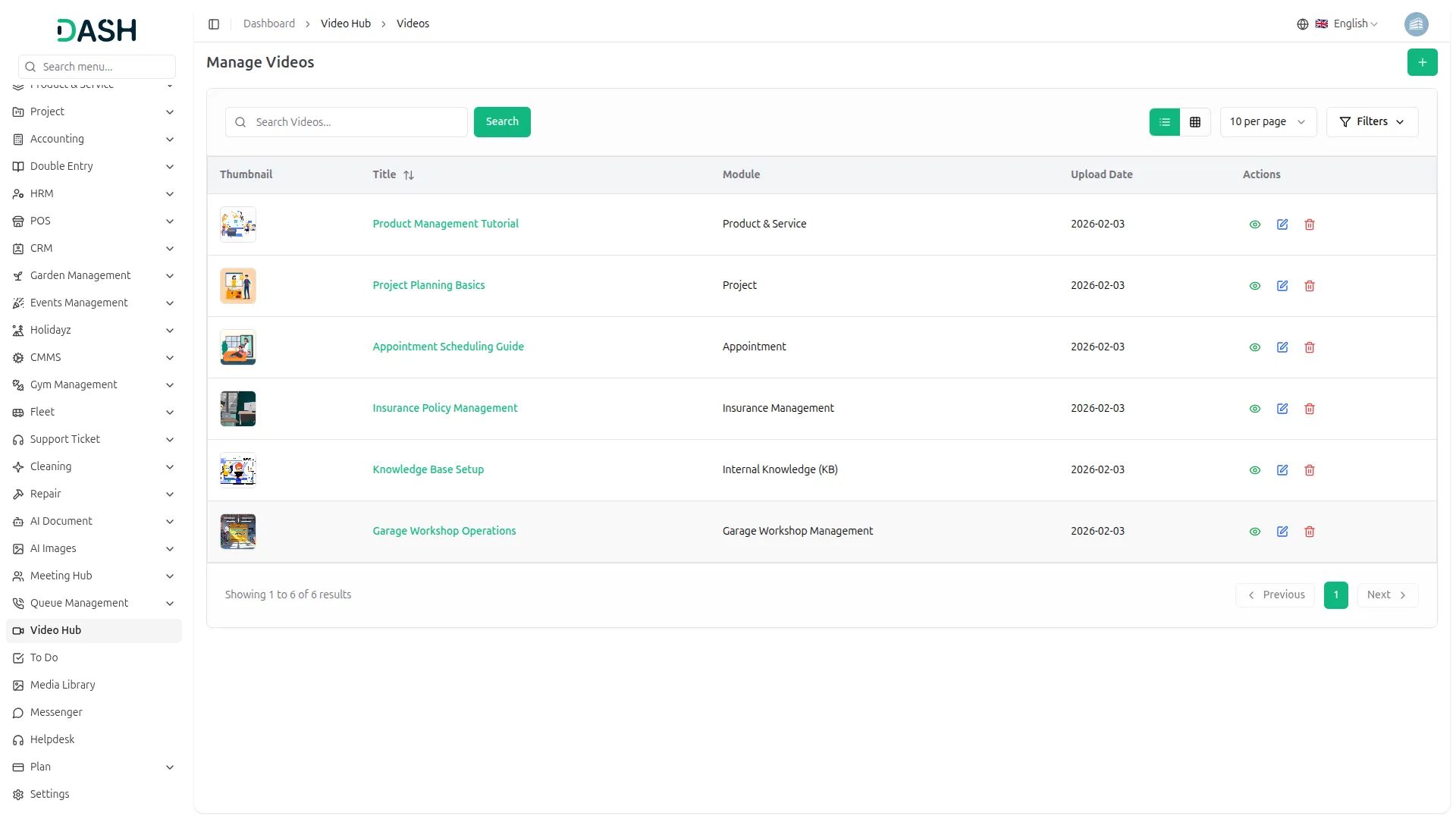Image resolution: width=1456 pixels, height=819 pixels.
Task: Delete the Product Management Tutorial video
Action: (x=1309, y=224)
